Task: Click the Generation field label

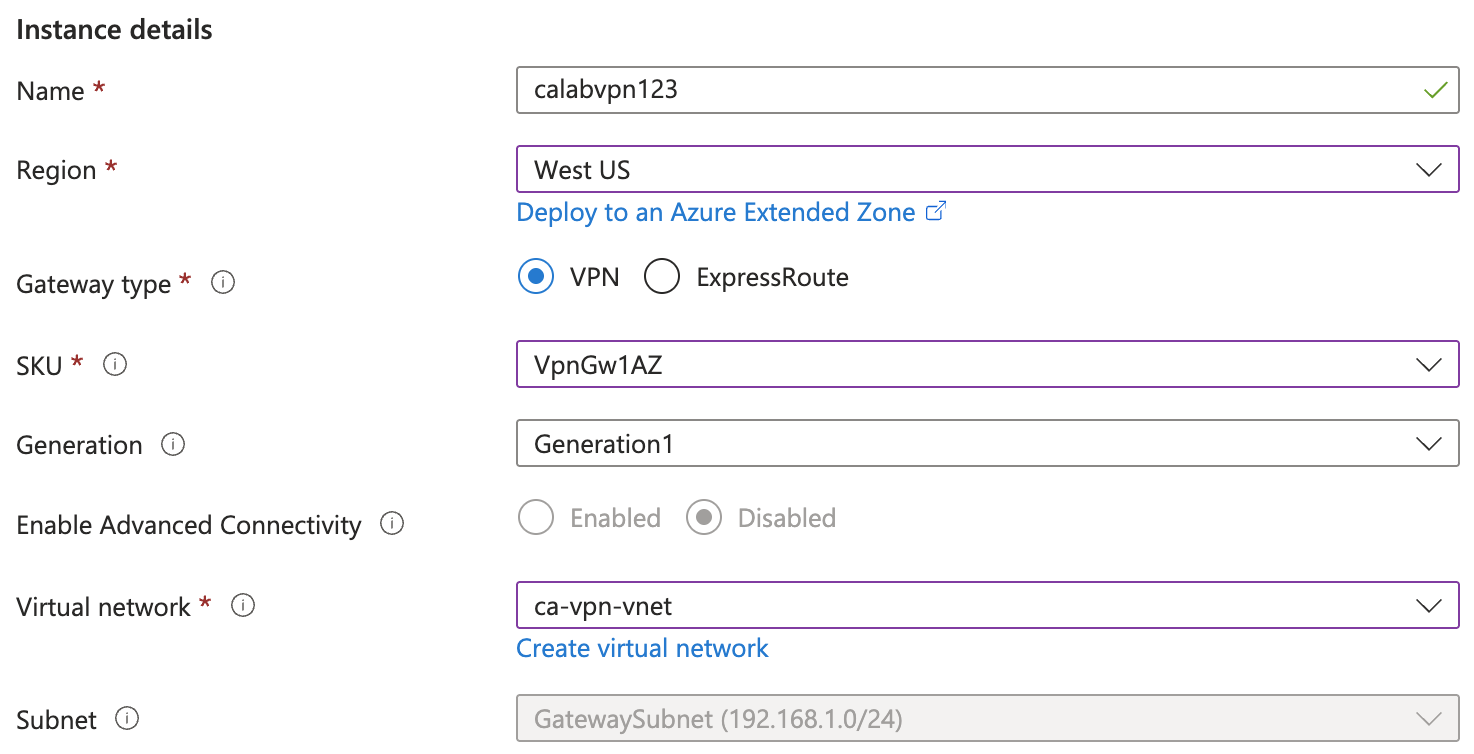Action: (x=80, y=445)
